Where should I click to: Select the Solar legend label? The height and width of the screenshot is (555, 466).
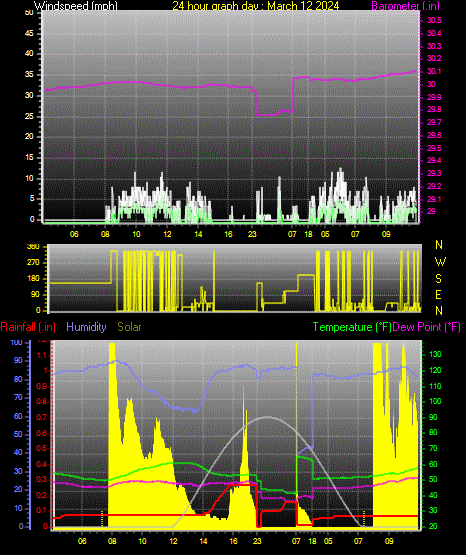click(130, 327)
